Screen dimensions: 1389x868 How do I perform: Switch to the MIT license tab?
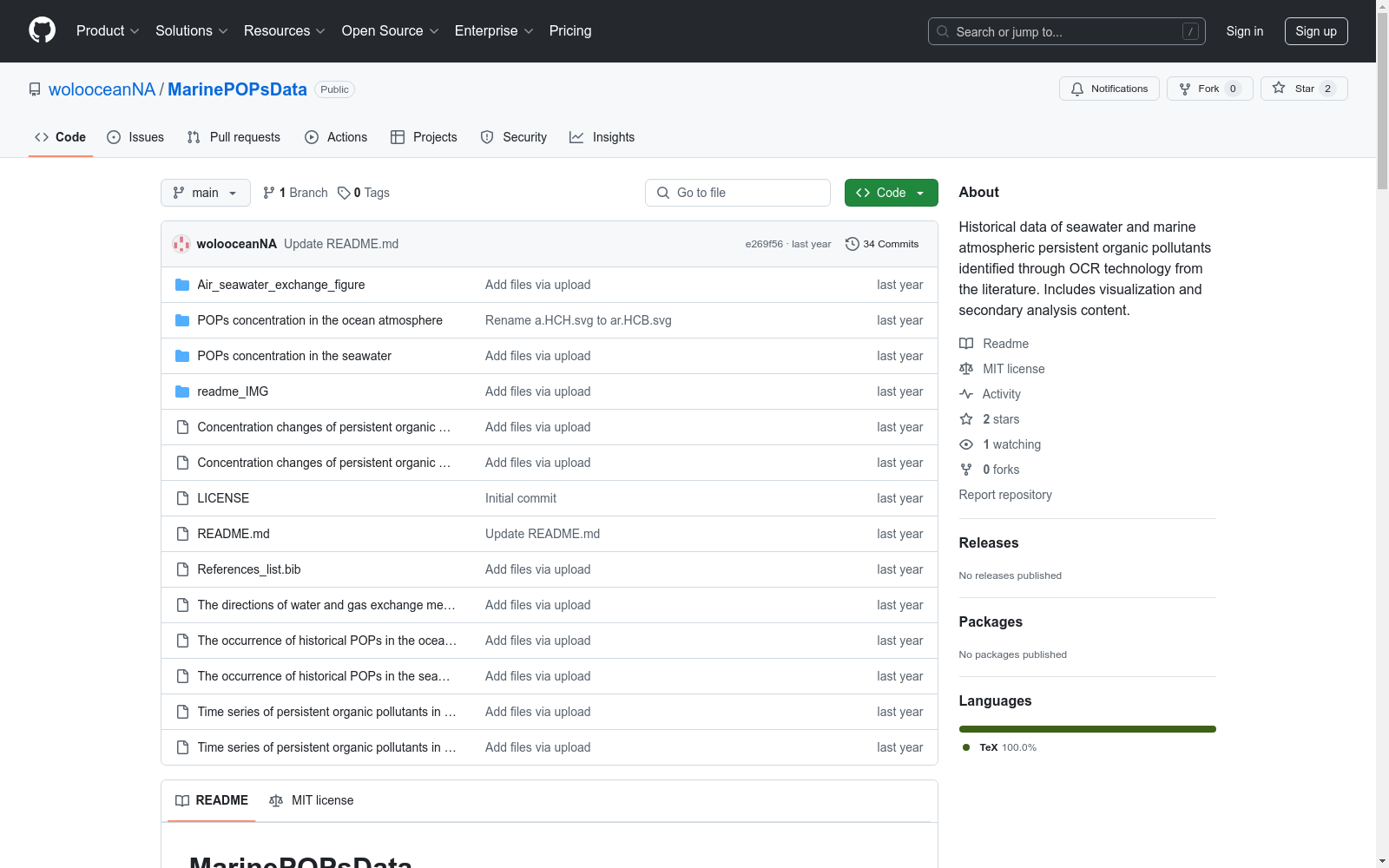(x=312, y=800)
